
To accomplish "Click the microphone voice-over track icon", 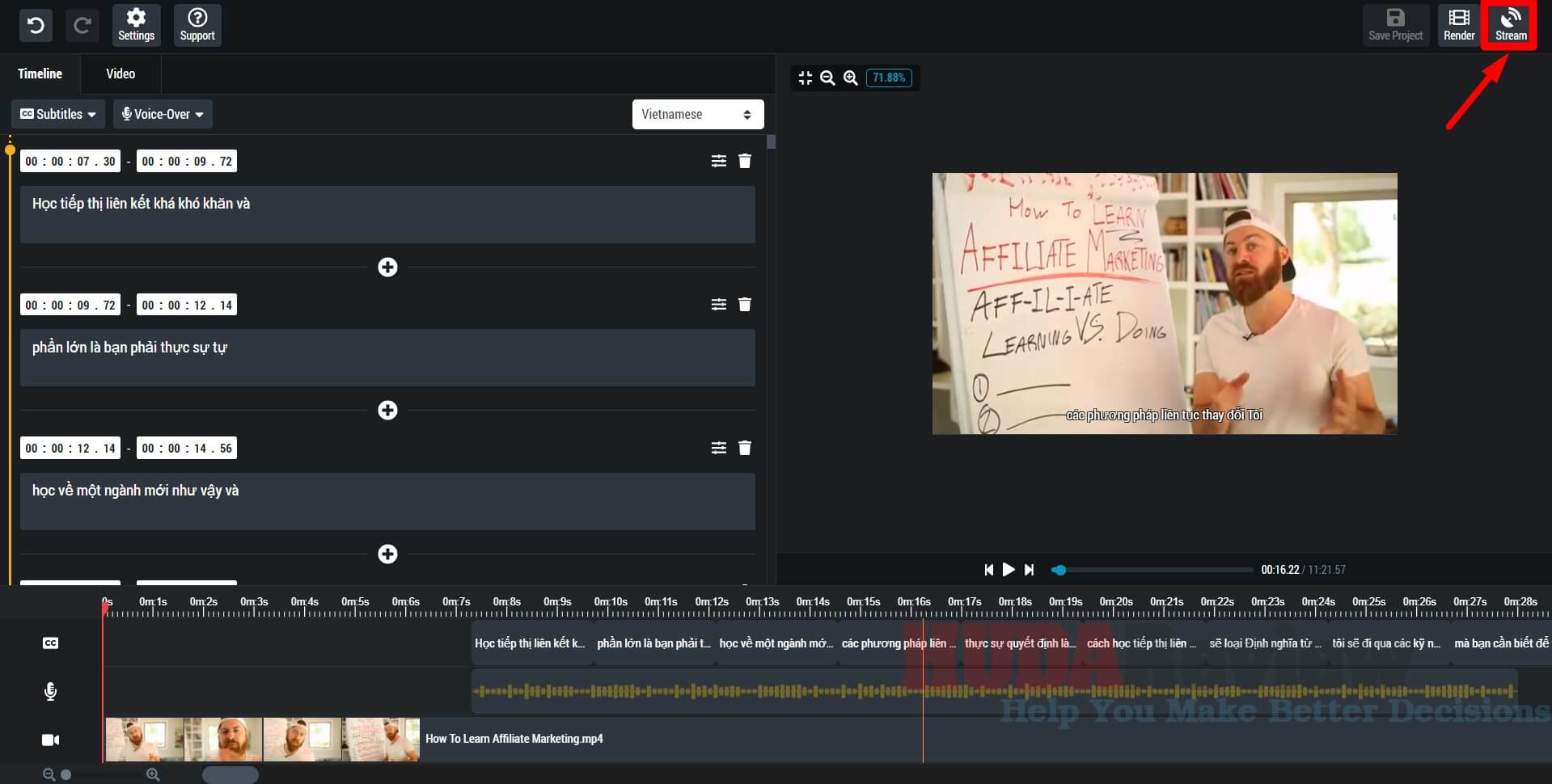I will point(50,691).
